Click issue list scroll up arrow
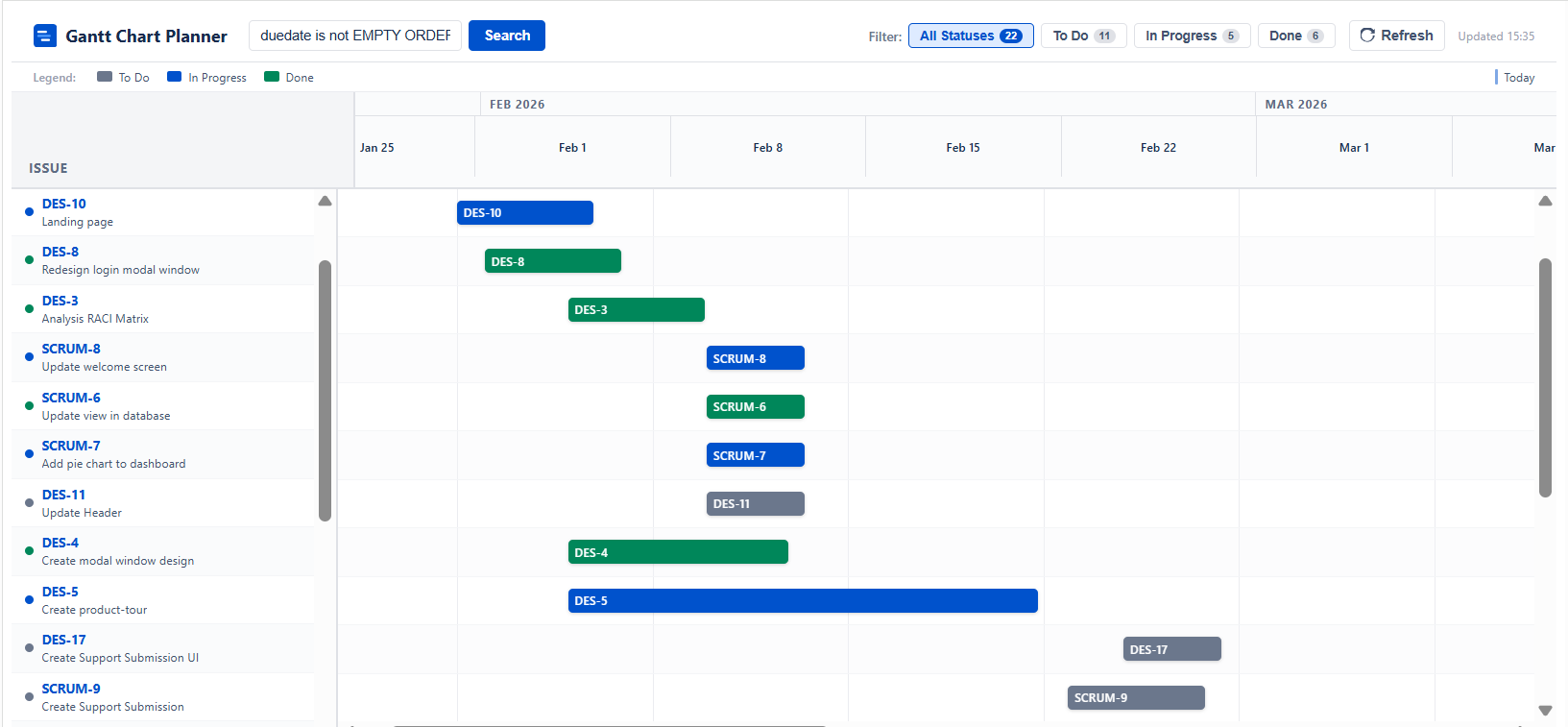The image size is (1568, 727). (325, 201)
